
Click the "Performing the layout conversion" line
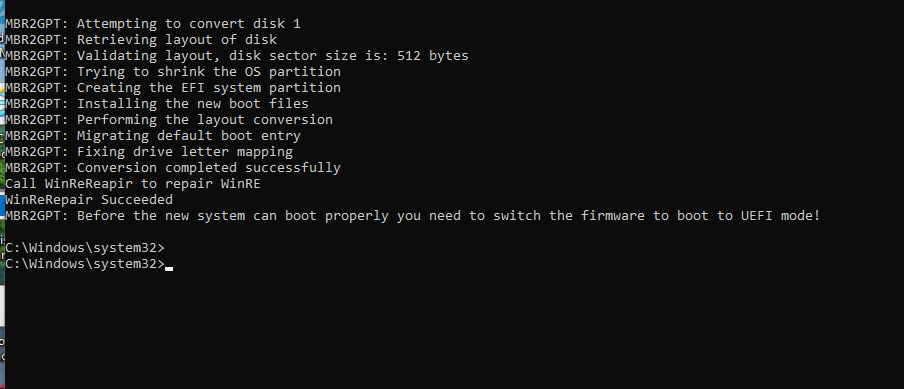[x=169, y=120]
